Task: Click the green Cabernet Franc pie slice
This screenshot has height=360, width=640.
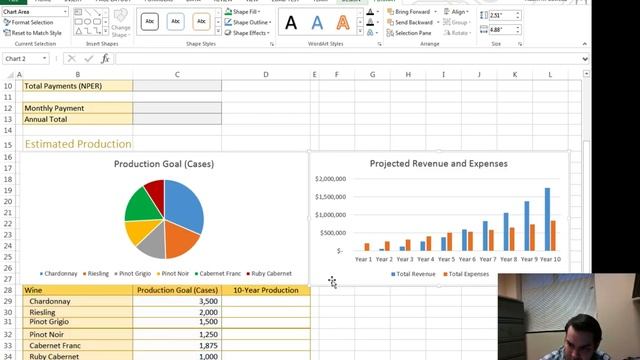Action: (x=142, y=206)
